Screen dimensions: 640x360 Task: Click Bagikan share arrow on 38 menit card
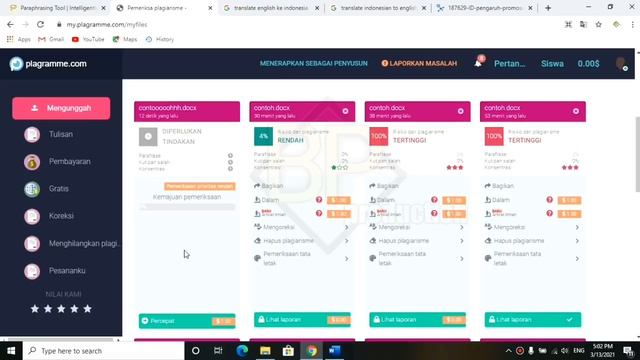pyautogui.click(x=372, y=186)
